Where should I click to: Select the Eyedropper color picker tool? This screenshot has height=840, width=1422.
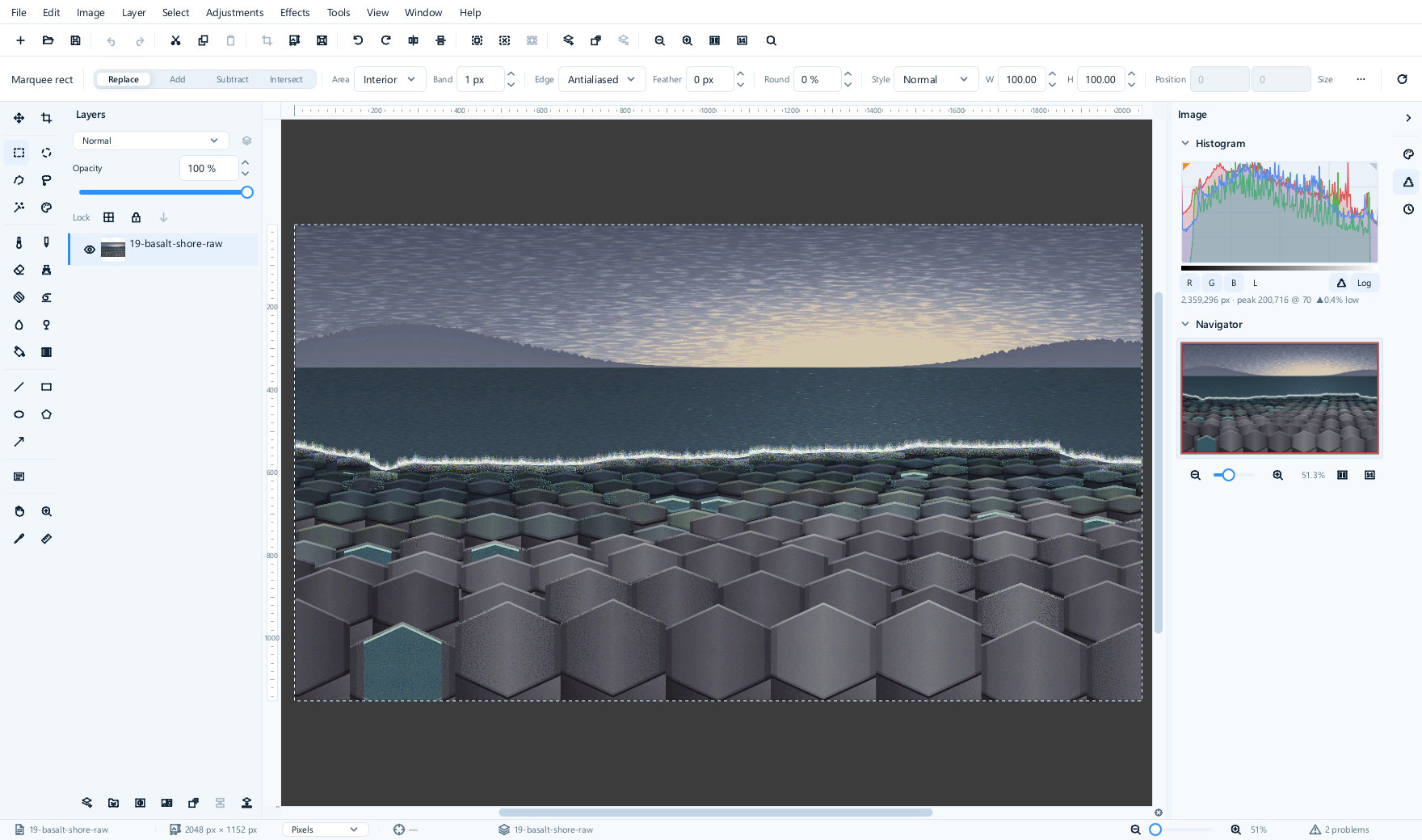click(19, 539)
